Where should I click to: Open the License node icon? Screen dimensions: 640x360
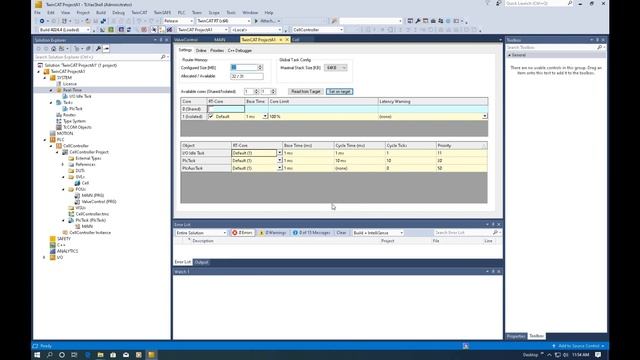[59, 84]
